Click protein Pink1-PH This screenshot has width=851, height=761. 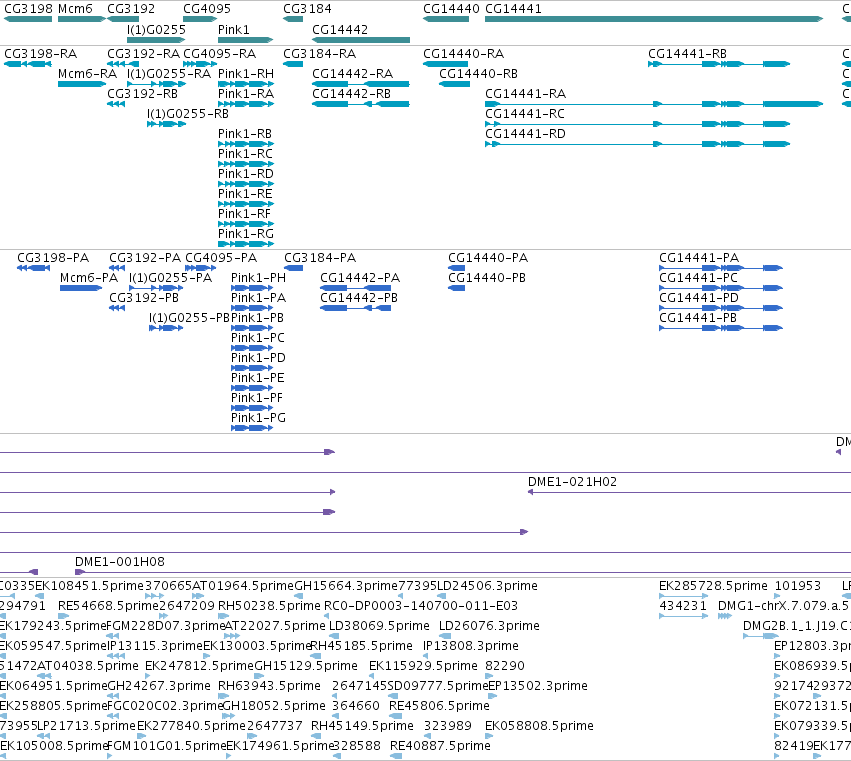258,278
